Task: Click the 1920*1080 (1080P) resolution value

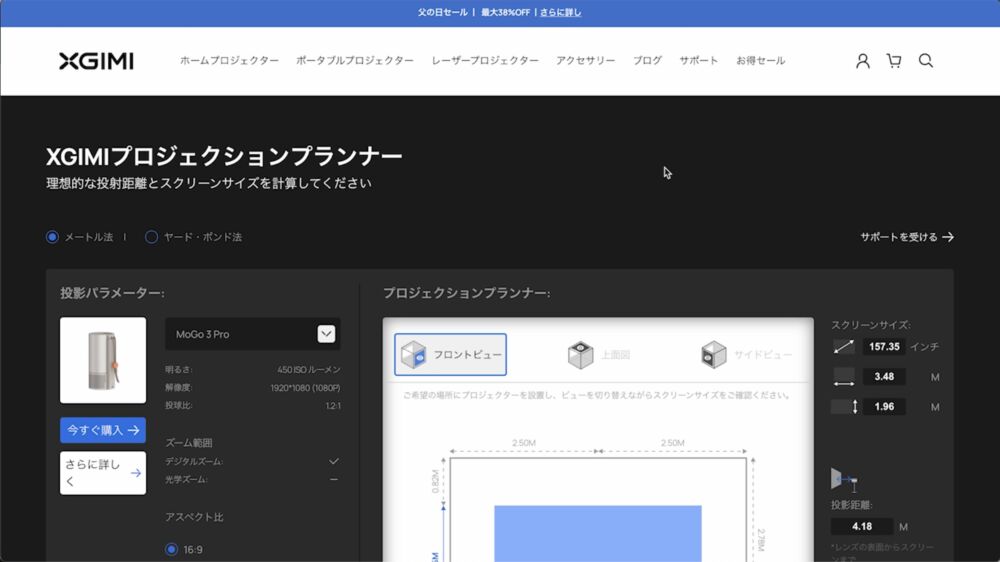Action: pyautogui.click(x=305, y=387)
